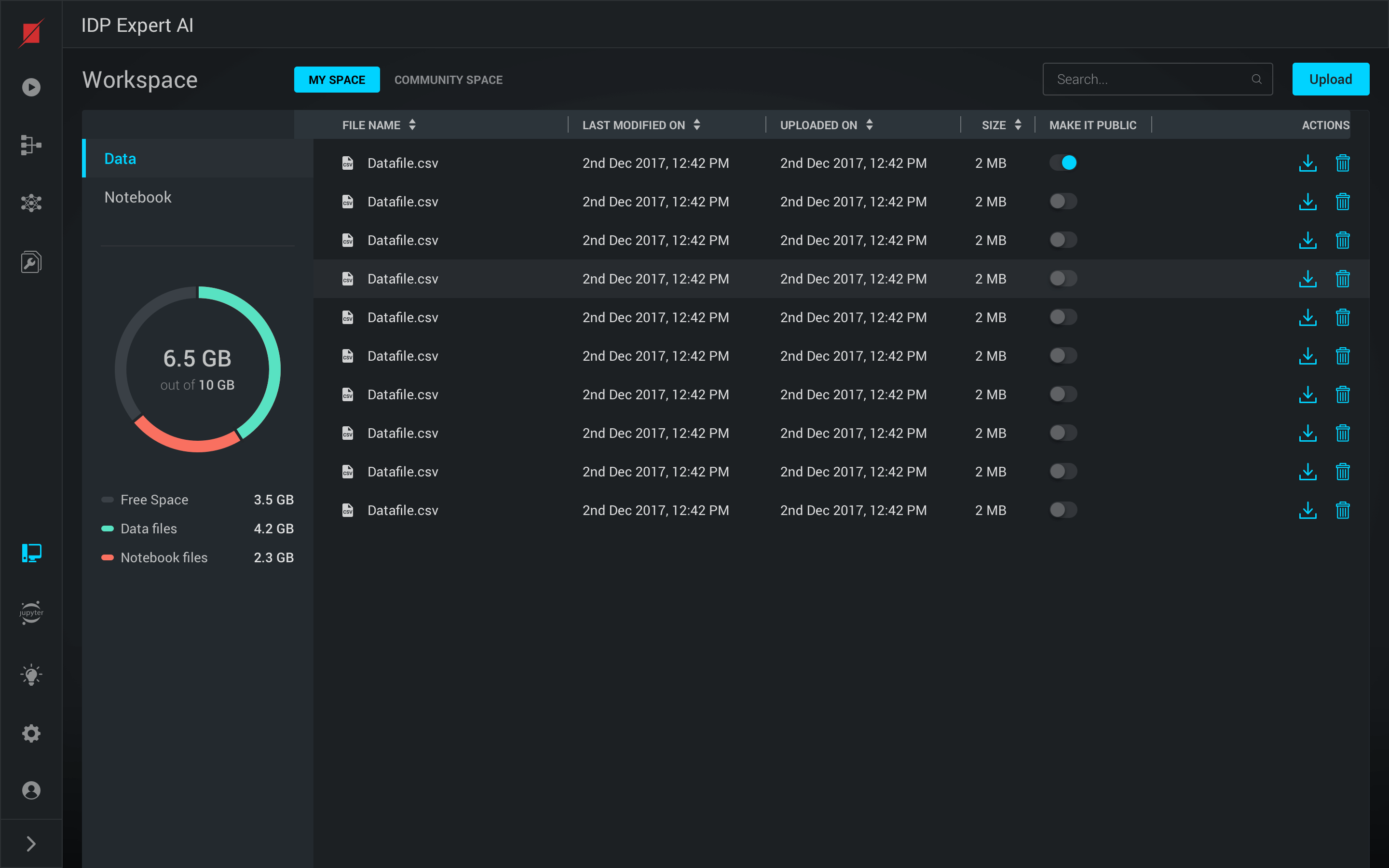Select the My Space button
The width and height of the screenshot is (1389, 868).
click(336, 80)
